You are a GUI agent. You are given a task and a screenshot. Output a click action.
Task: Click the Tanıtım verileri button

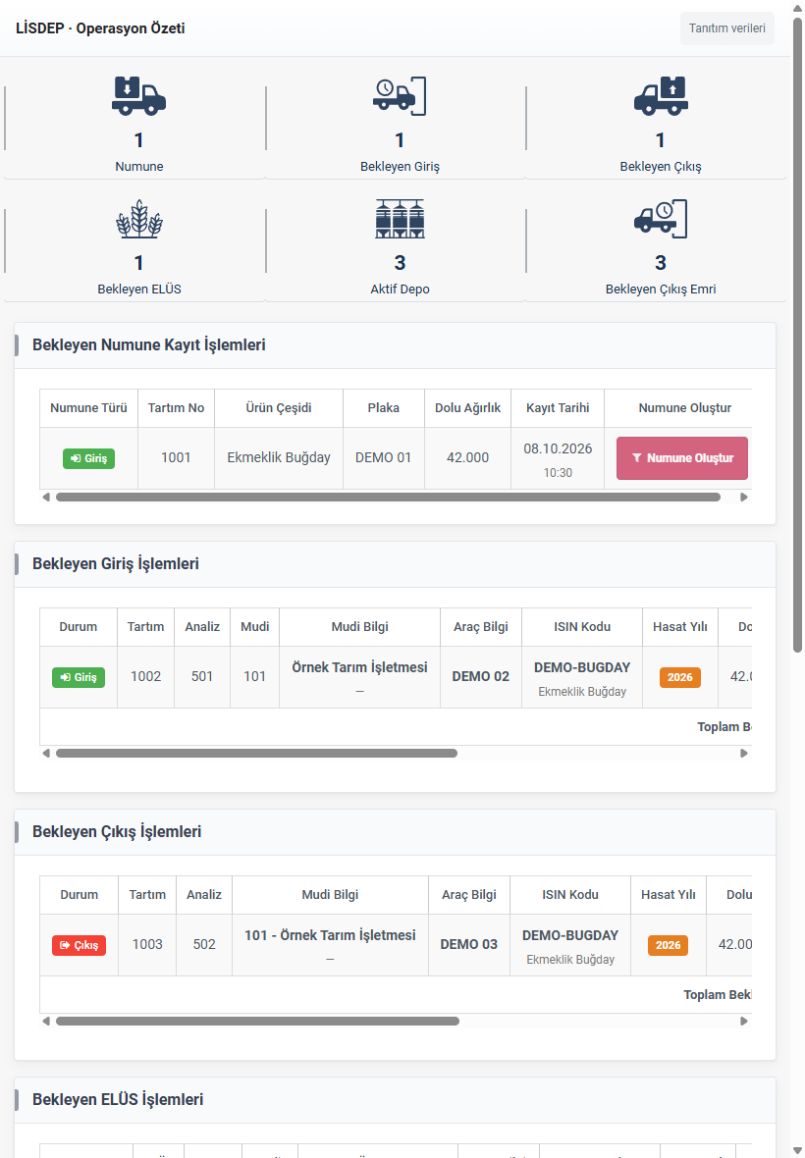click(x=727, y=28)
